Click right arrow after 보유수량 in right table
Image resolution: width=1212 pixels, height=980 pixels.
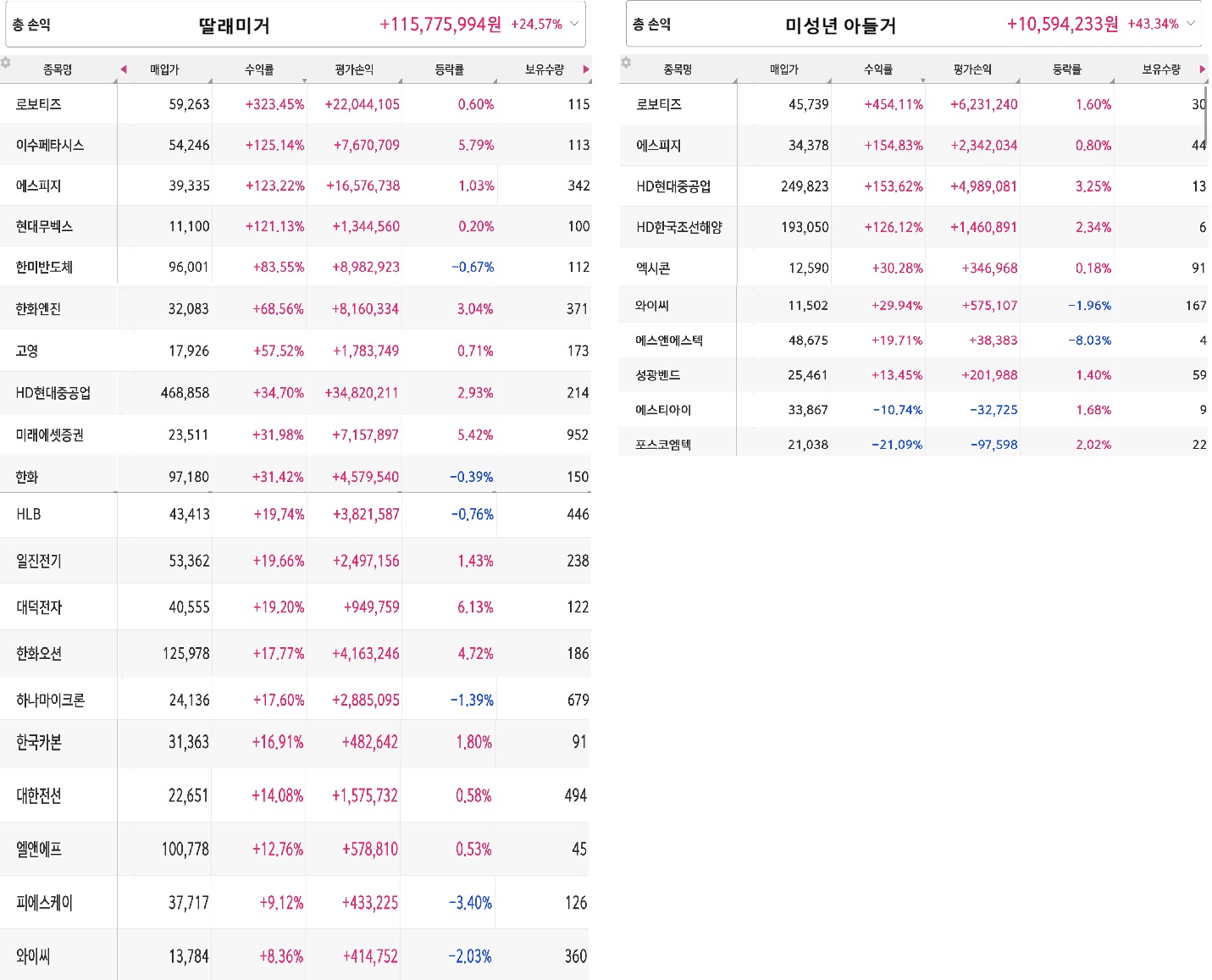pyautogui.click(x=1203, y=69)
